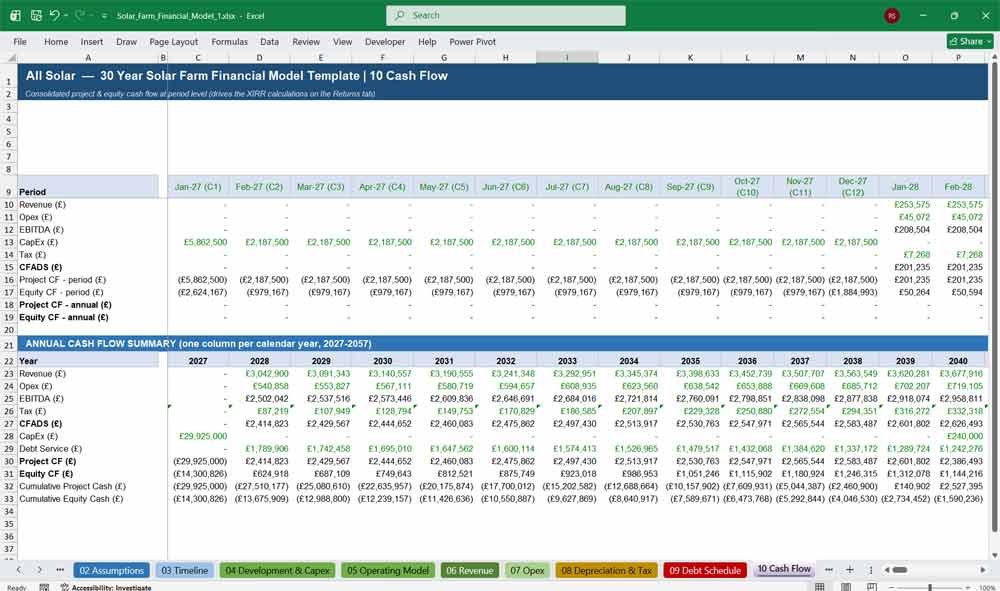The image size is (1000, 591).
Task: Click the ellipsis left of sheet tabs
Action: [60, 569]
